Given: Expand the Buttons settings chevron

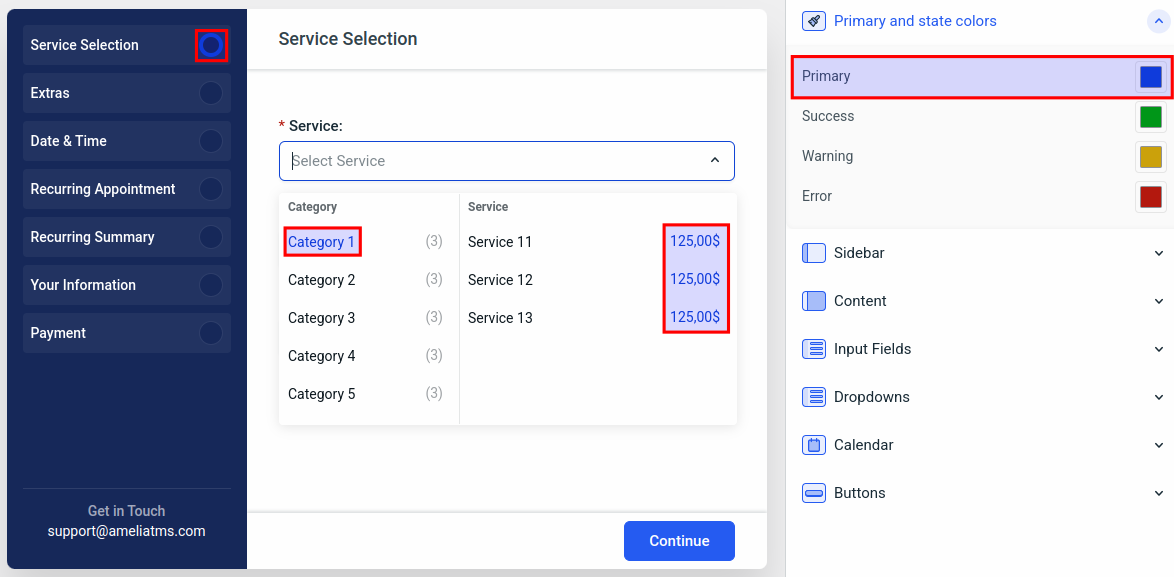Looking at the screenshot, I should [x=1159, y=493].
